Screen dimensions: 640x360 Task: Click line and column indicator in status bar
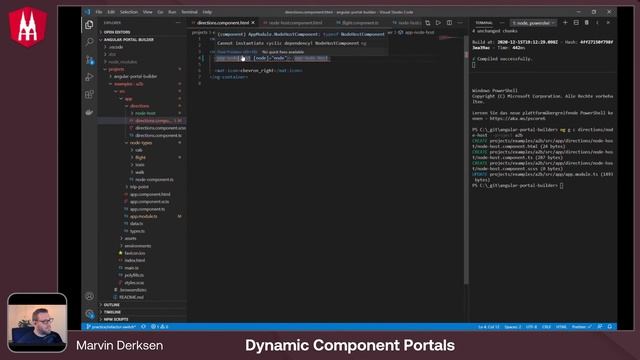tap(489, 327)
